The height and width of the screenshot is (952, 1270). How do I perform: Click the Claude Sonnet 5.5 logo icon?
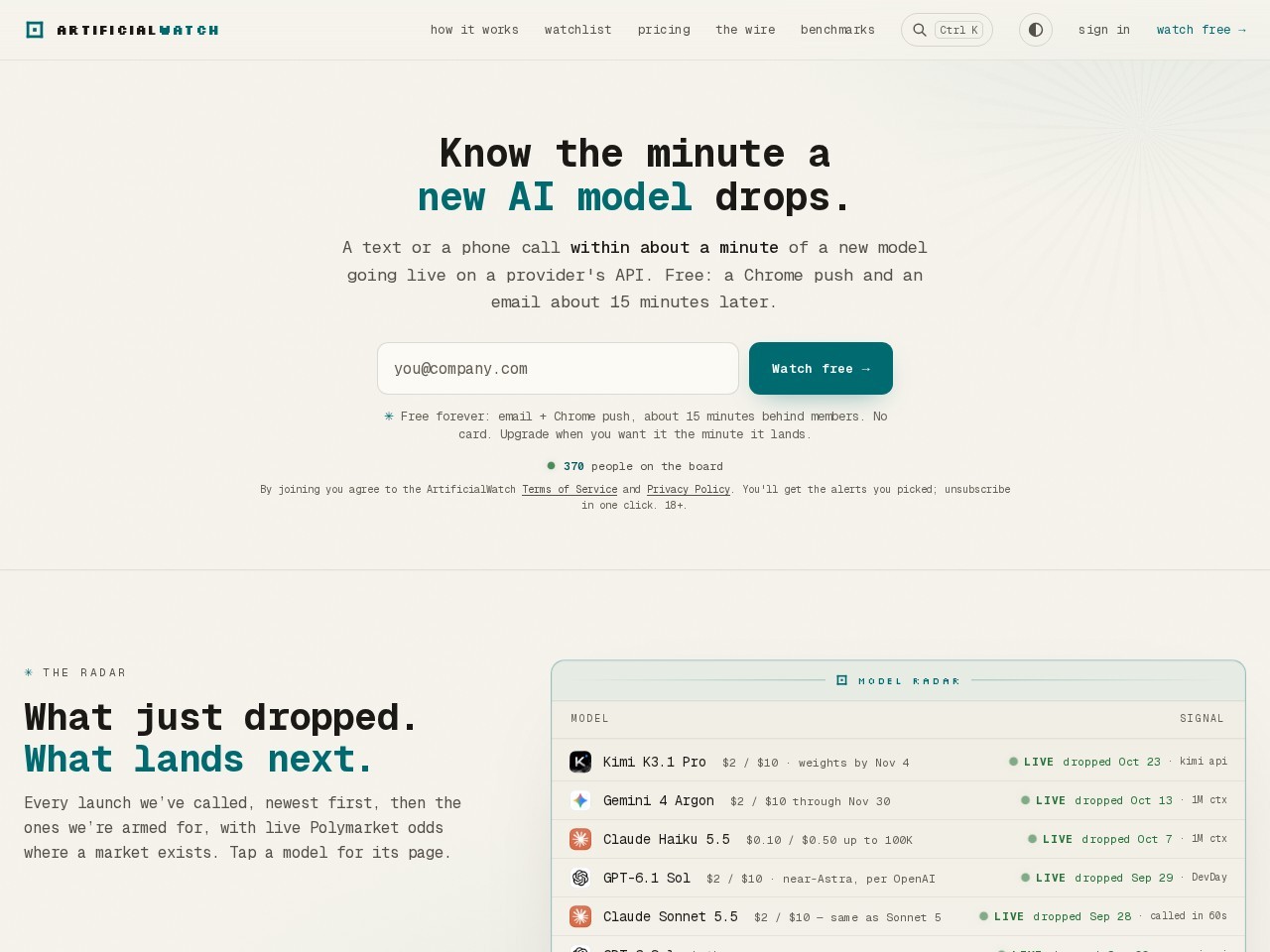pyautogui.click(x=580, y=916)
